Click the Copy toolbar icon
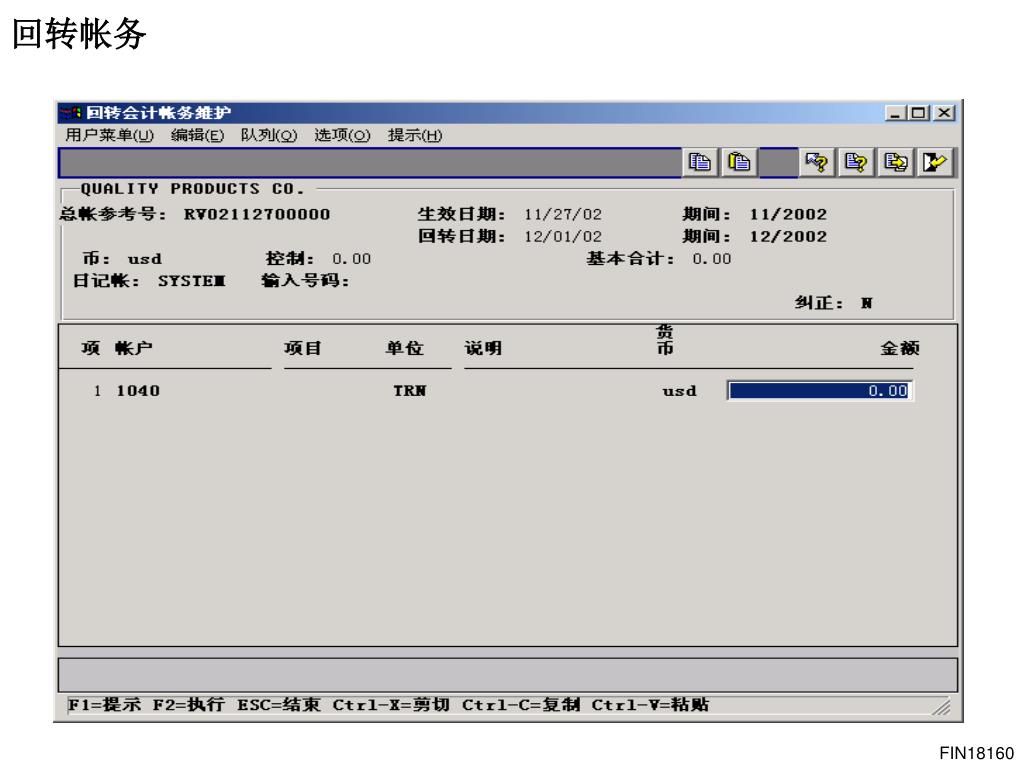This screenshot has width=1024, height=768. (x=699, y=162)
